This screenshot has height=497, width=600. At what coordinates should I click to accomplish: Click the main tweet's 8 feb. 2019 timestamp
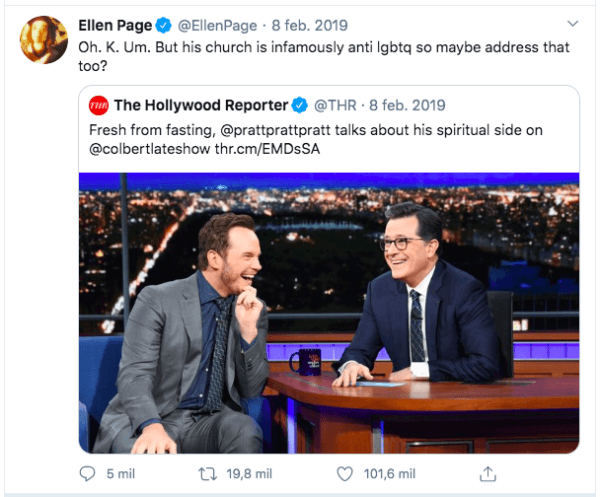pyautogui.click(x=310, y=26)
